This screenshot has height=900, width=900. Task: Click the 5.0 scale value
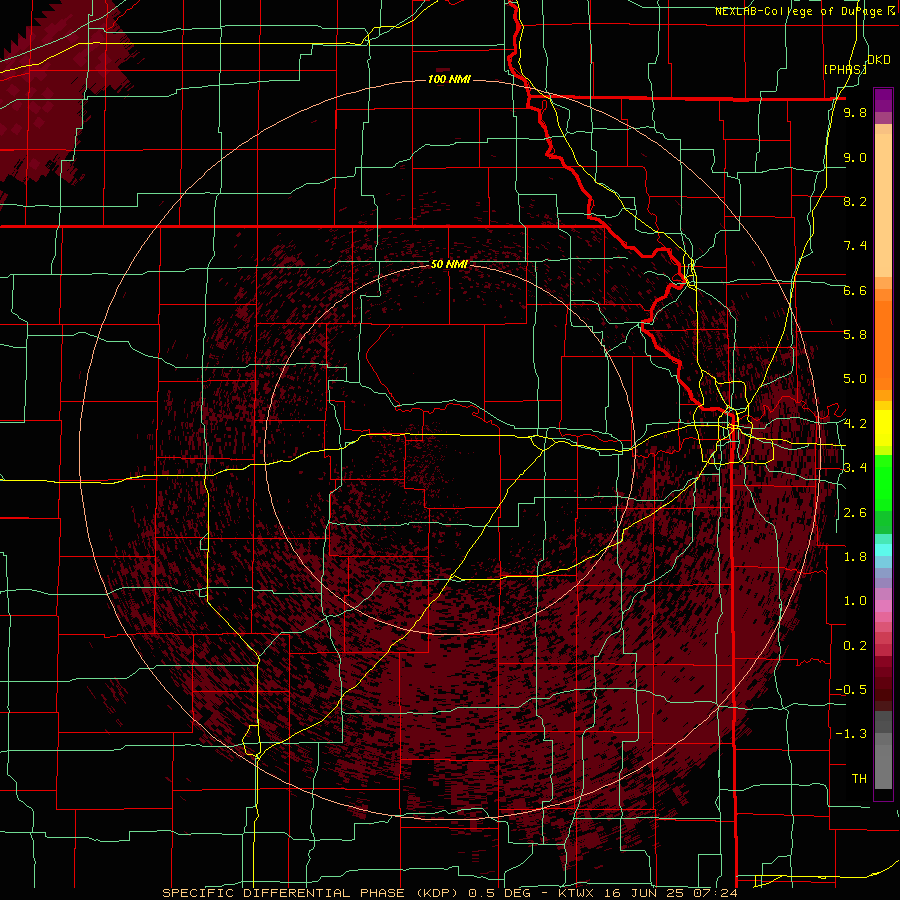point(855,379)
